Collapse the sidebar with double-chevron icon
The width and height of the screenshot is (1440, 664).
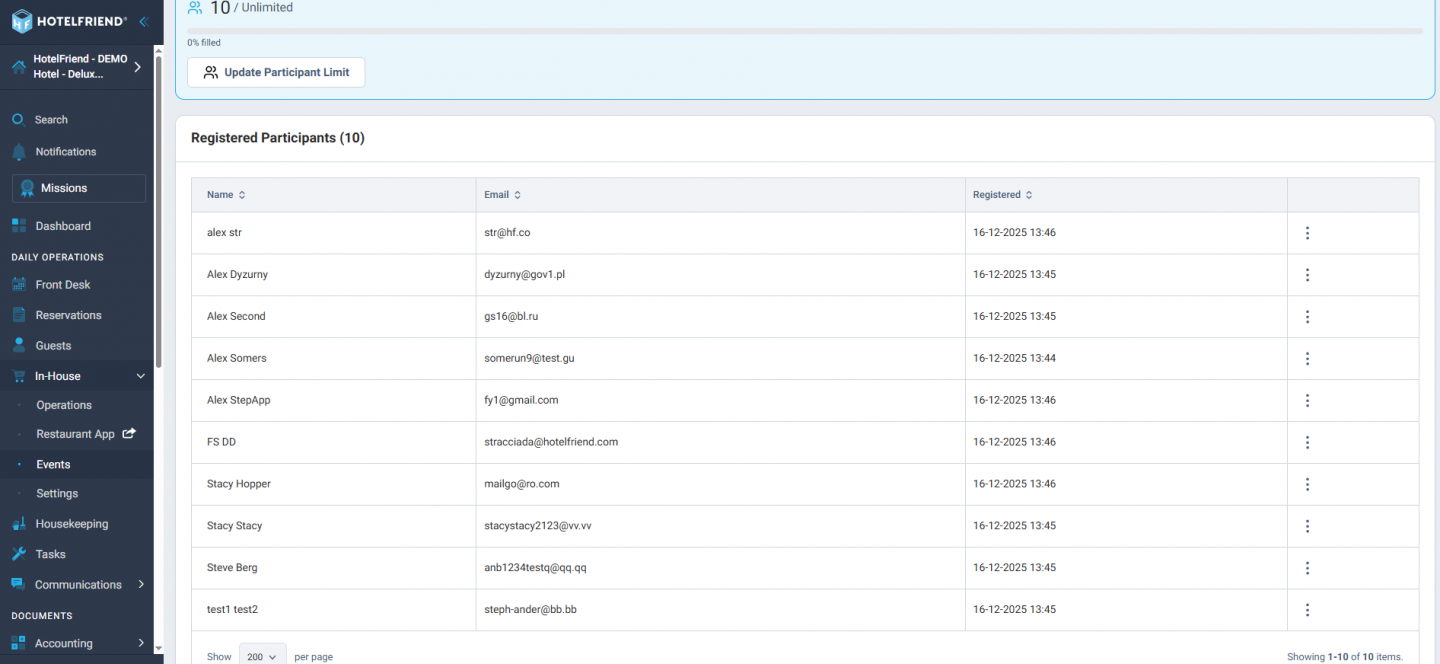pos(144,21)
